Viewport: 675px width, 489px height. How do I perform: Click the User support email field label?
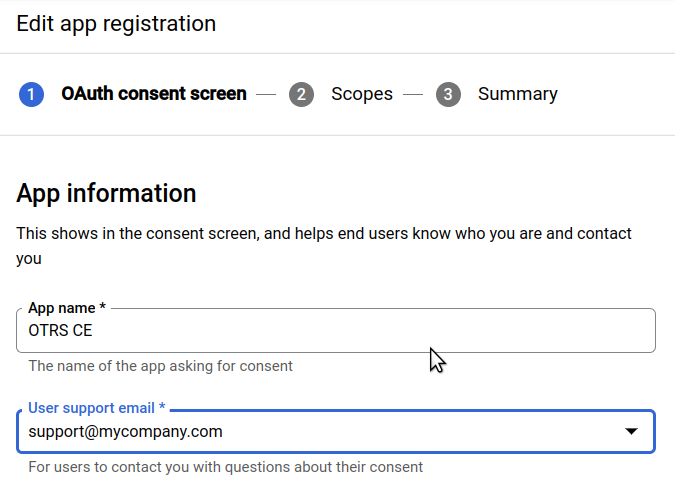91,408
